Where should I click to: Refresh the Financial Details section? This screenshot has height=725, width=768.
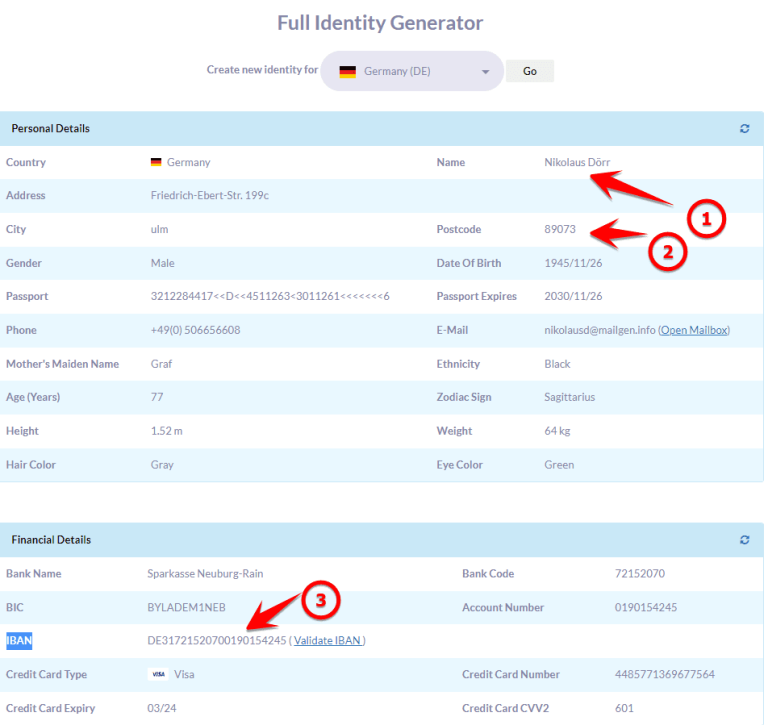[744, 540]
